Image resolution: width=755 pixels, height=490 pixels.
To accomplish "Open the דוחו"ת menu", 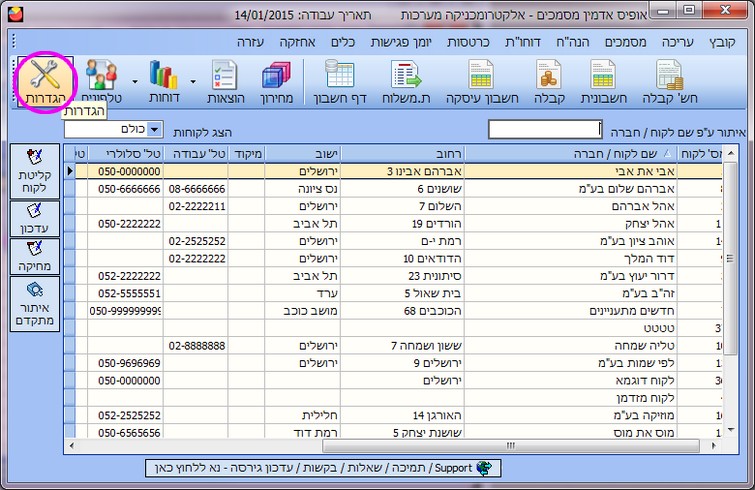I will (x=523, y=42).
